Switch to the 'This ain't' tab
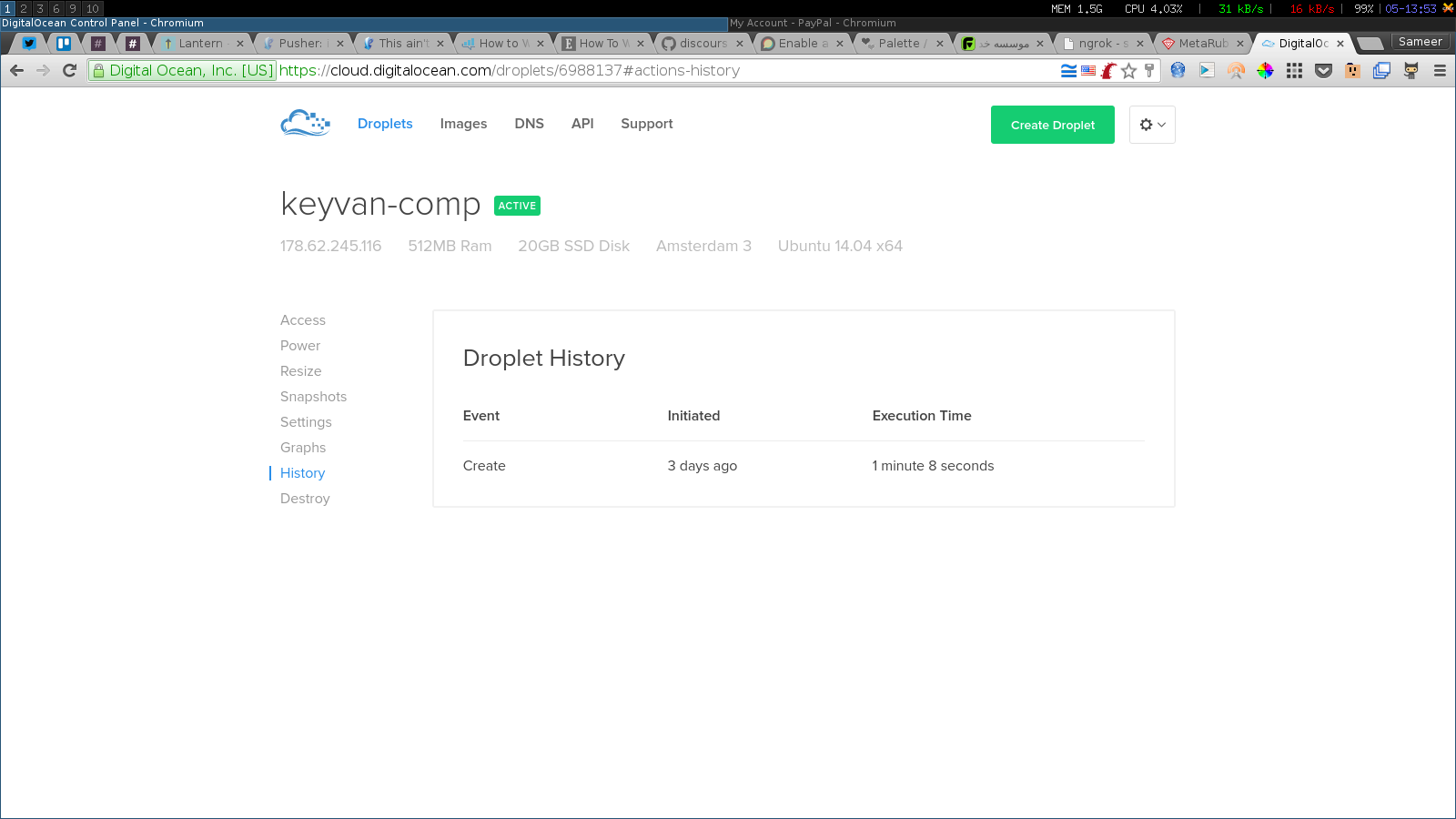The width and height of the screenshot is (1456, 819). [x=400, y=43]
